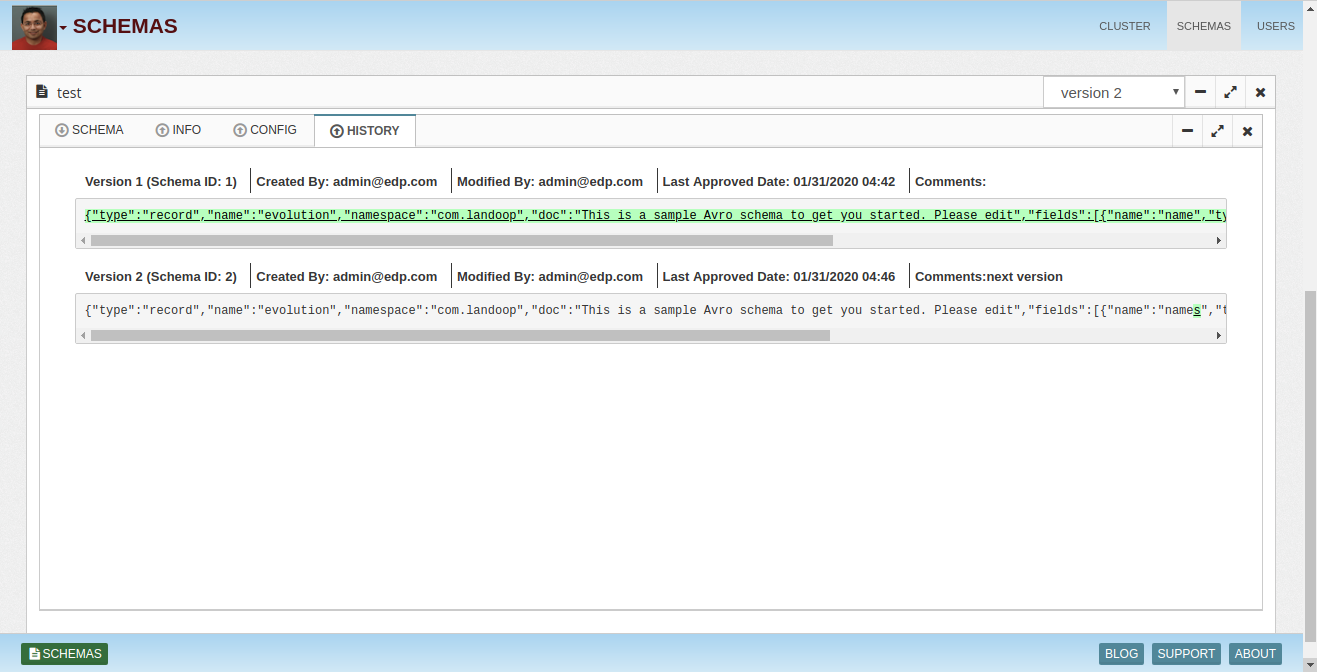Image resolution: width=1317 pixels, height=672 pixels.
Task: Open the version 2 dropdown
Action: click(x=1114, y=93)
